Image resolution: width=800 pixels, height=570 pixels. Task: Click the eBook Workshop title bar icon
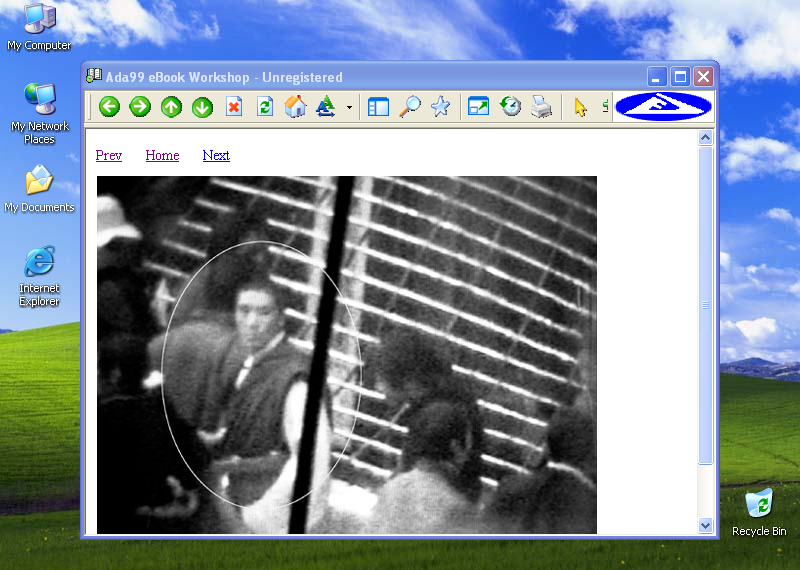click(94, 76)
